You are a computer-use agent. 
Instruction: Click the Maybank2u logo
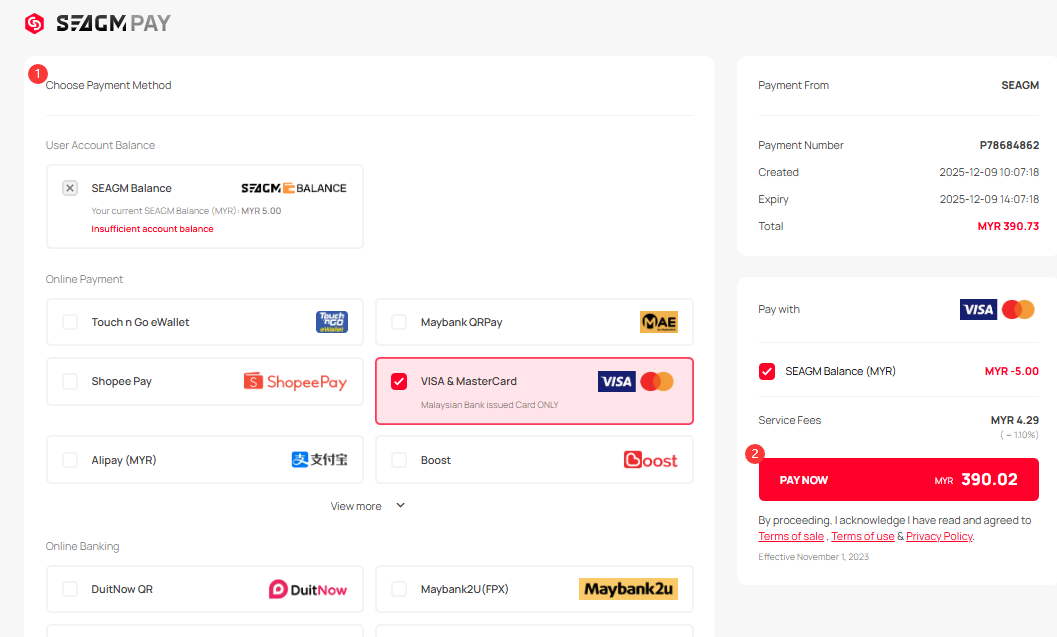pos(628,590)
